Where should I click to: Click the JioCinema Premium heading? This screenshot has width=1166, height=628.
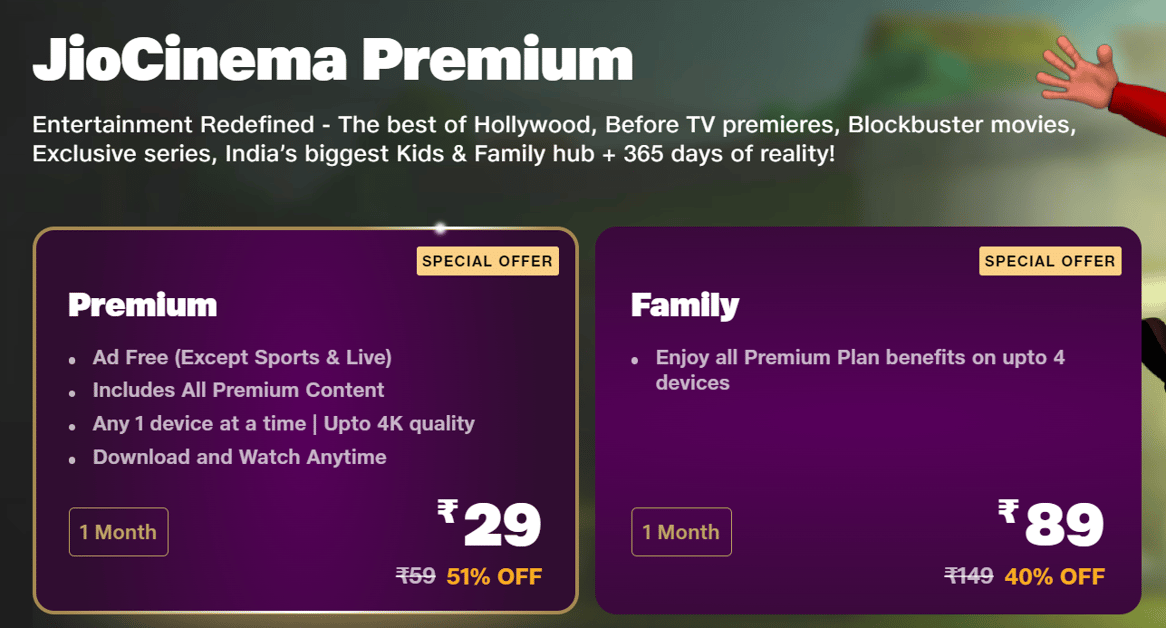[333, 58]
